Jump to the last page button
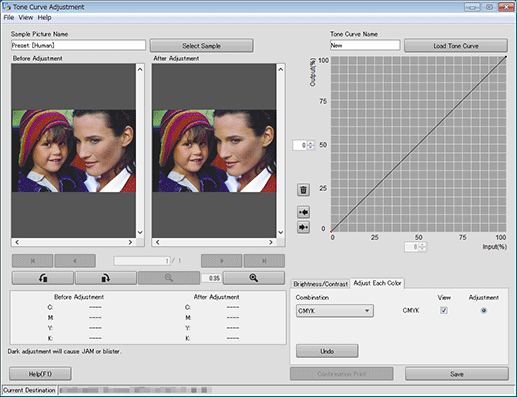Image resolution: width=517 pixels, height=397 pixels. (264, 261)
